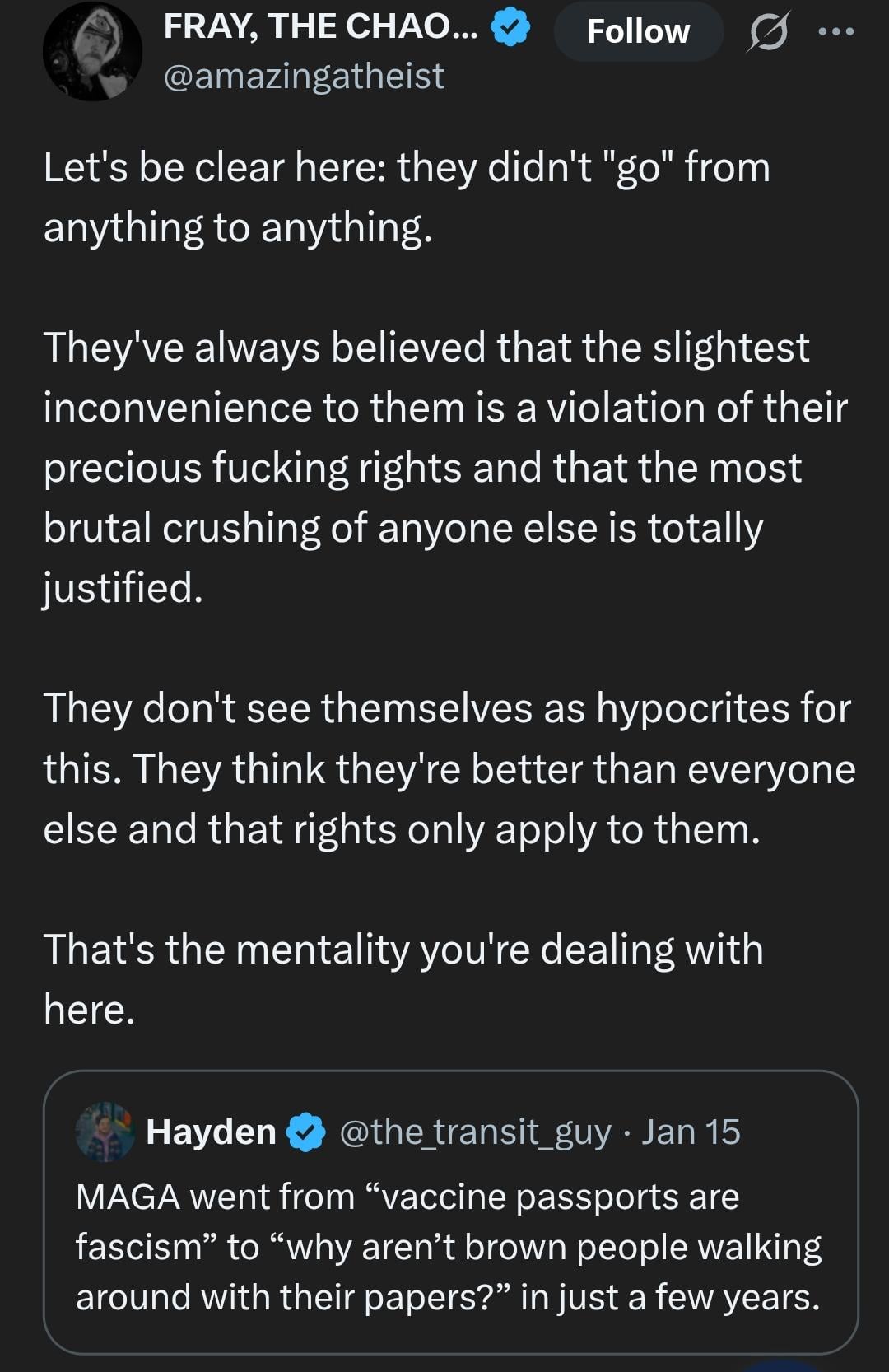
Task: Click the verified badge beside FRAY's name
Action: point(510,29)
